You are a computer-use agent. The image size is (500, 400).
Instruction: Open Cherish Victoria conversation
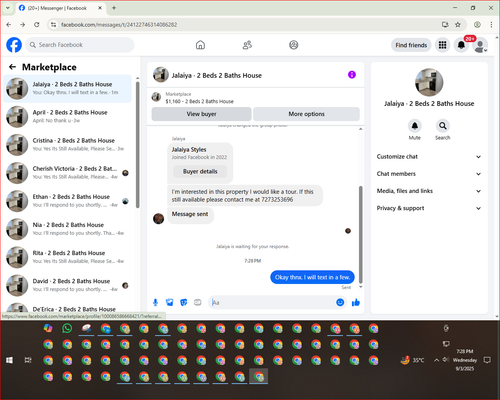(68, 173)
